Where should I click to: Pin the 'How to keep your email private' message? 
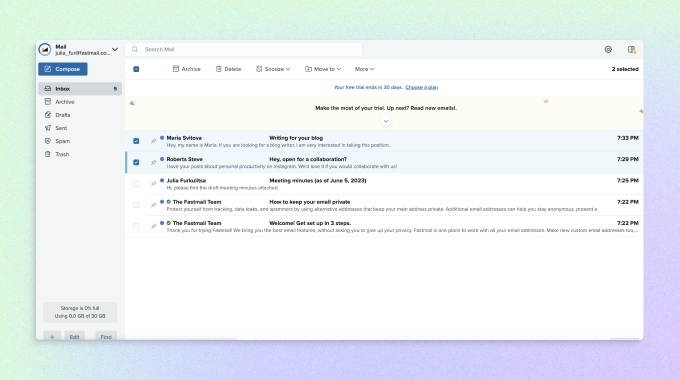(x=153, y=205)
